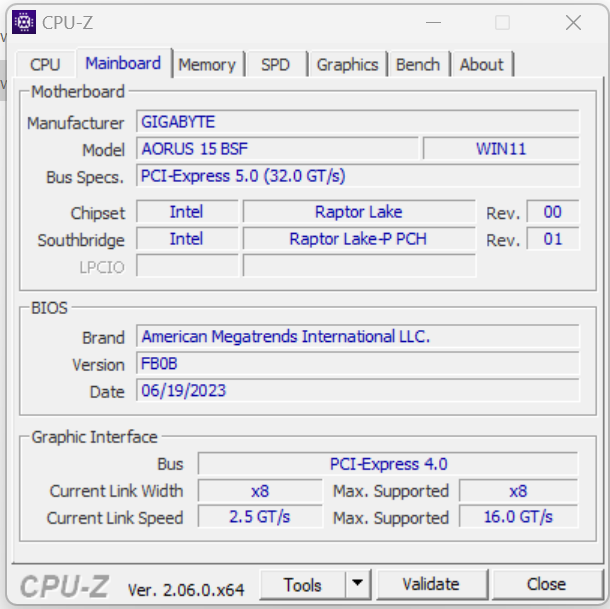Click Max. Supported link width x8 value
This screenshot has width=610, height=609.
(x=518, y=491)
